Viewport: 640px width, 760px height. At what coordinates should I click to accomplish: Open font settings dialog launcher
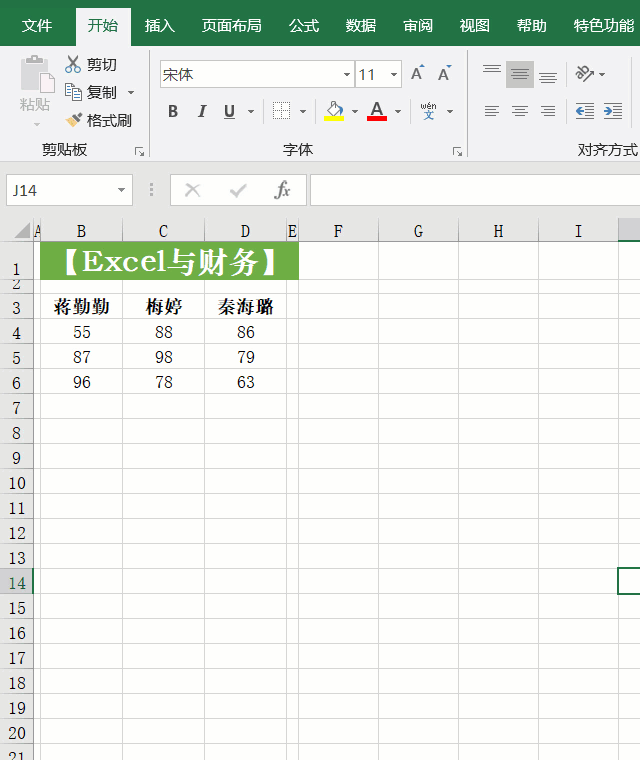pos(457,152)
